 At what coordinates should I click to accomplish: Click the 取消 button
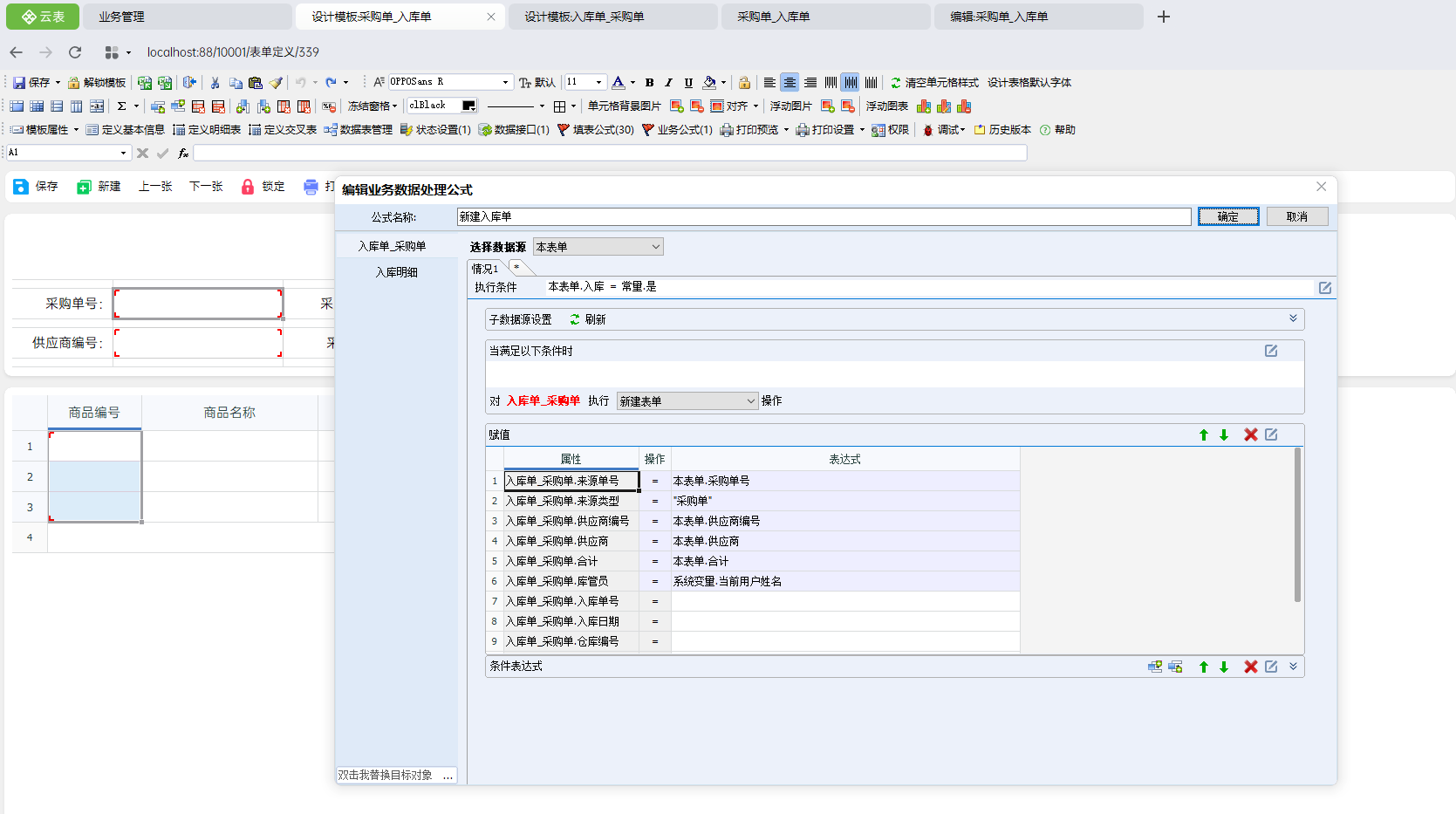pos(1296,216)
